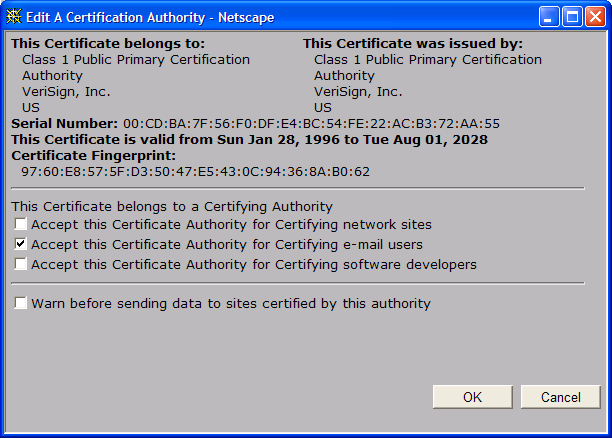Click the certificate fingerprint hex value
The image size is (612, 438).
[x=196, y=171]
